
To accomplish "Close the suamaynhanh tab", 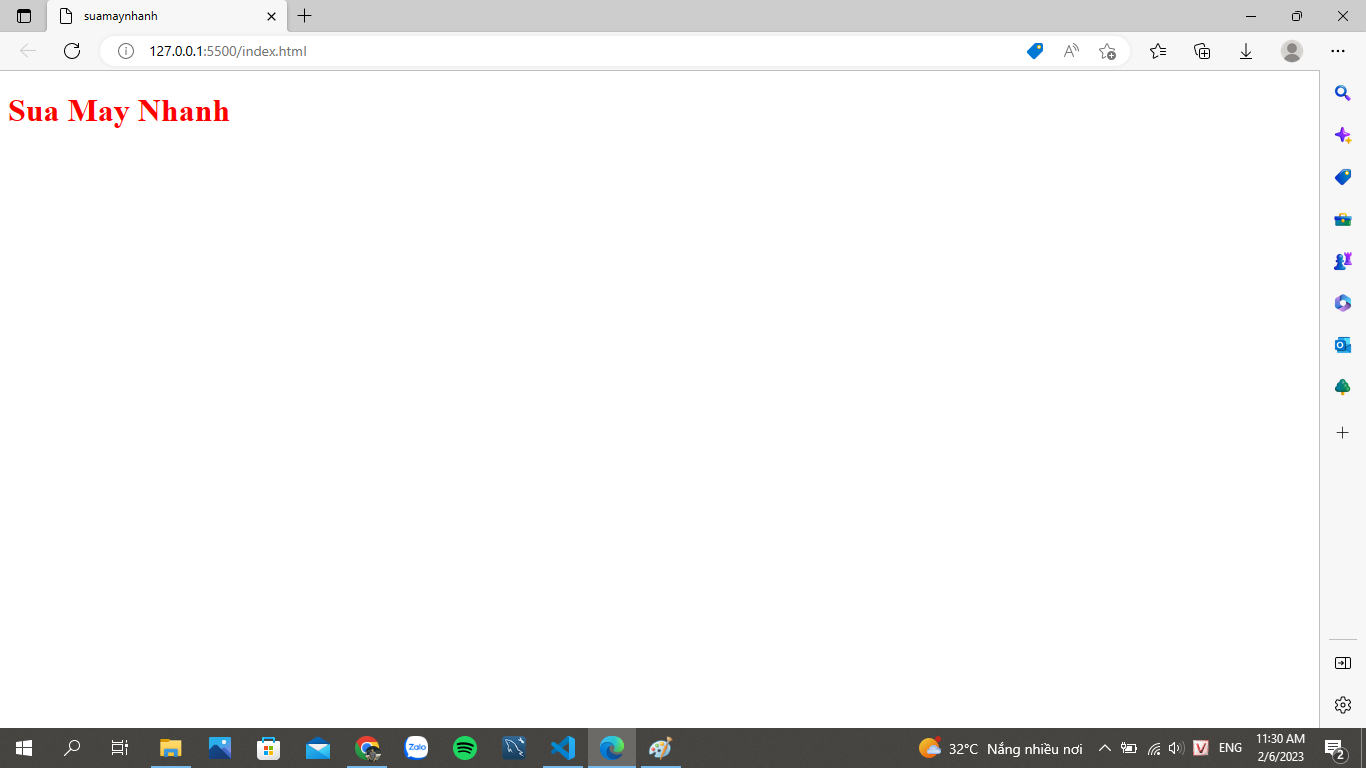I will tap(271, 16).
